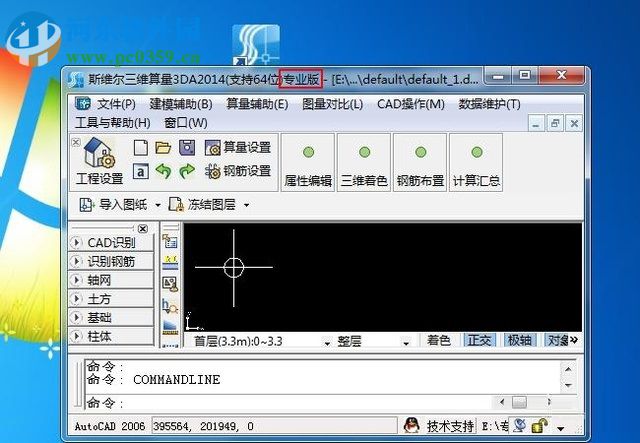Open status bar tray dropdown arrow

pos(561,428)
